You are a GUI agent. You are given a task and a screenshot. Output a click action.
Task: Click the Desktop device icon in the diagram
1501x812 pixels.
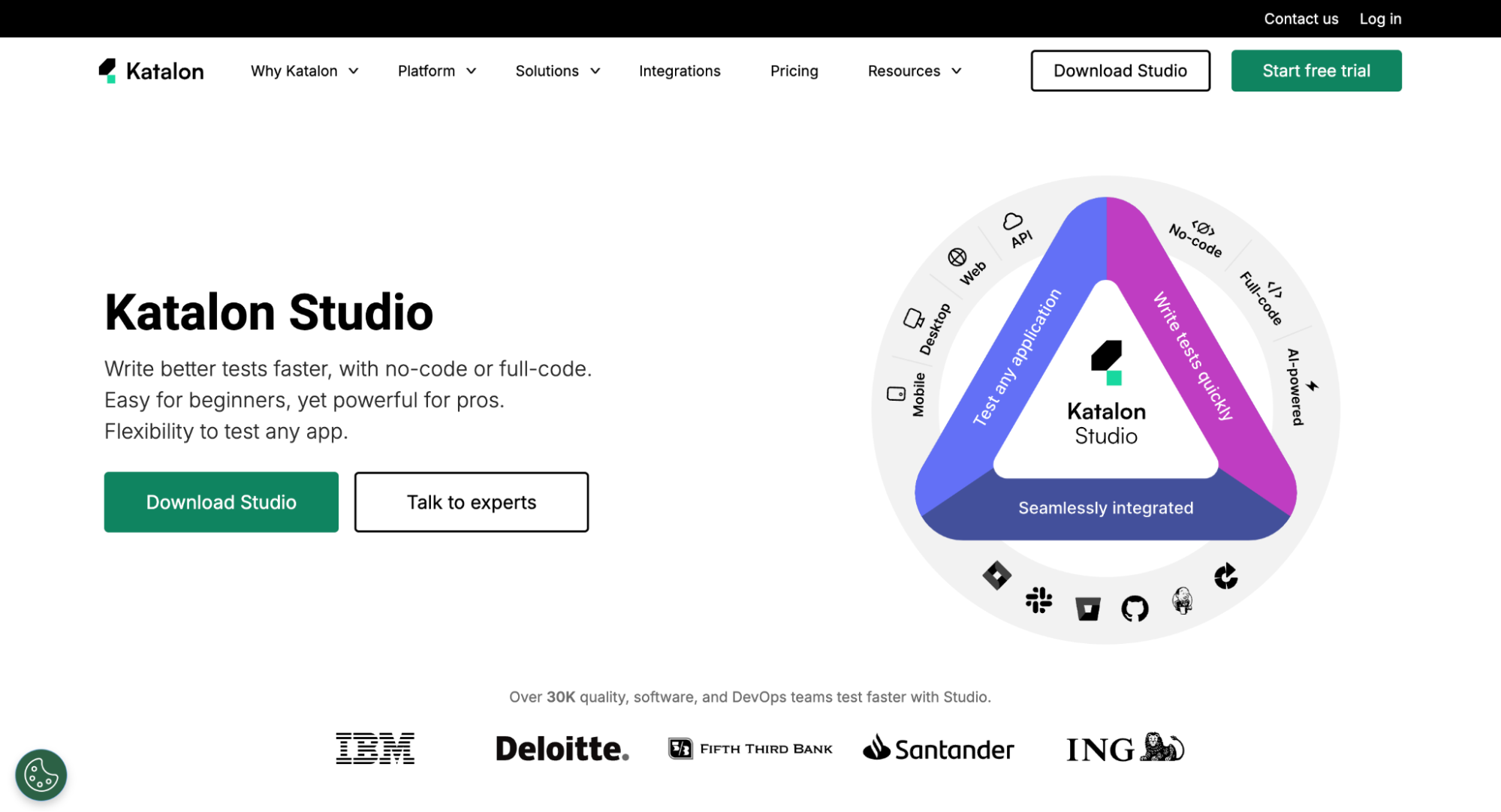[x=913, y=318]
